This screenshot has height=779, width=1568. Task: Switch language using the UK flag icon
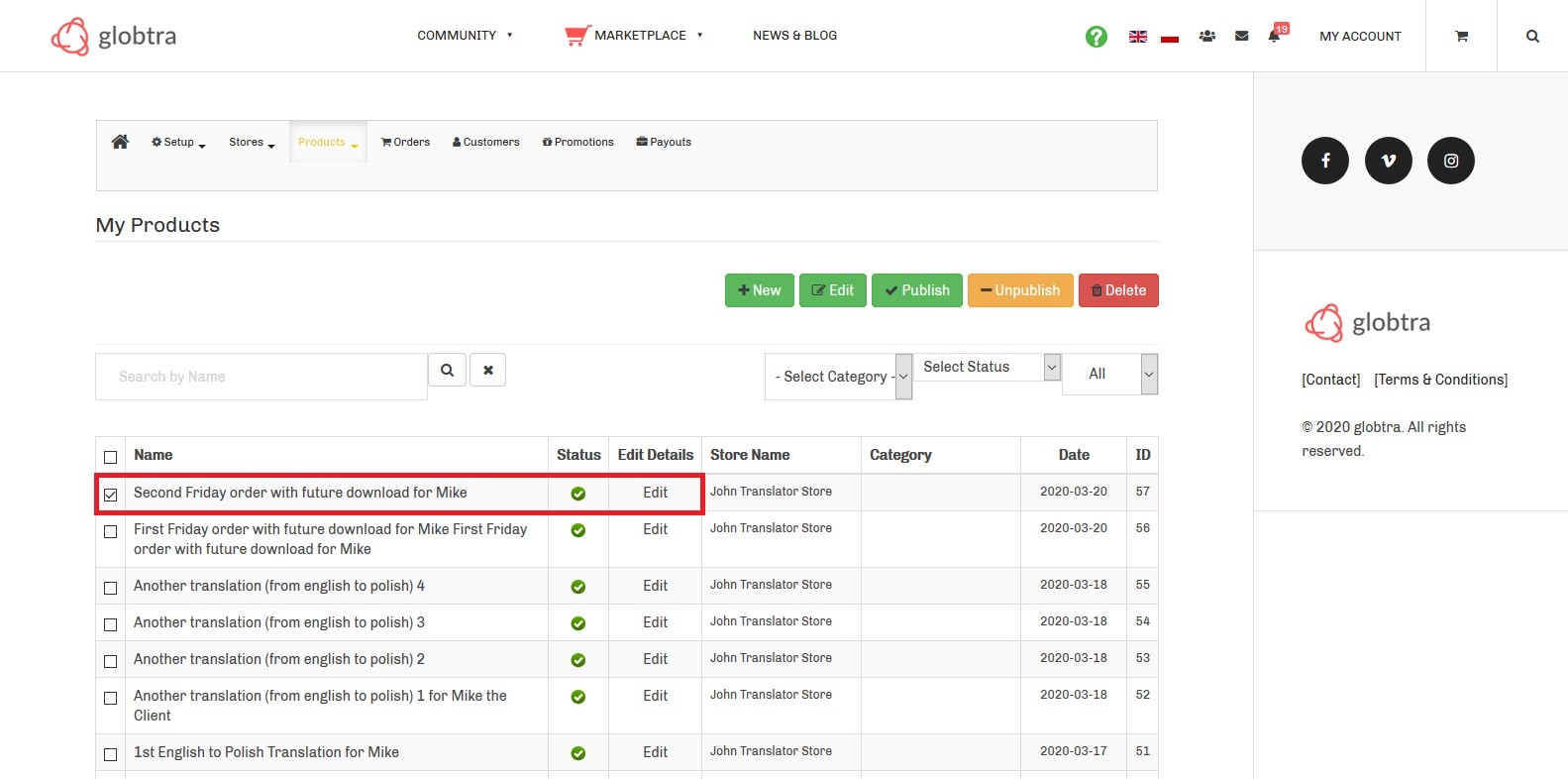click(x=1138, y=37)
